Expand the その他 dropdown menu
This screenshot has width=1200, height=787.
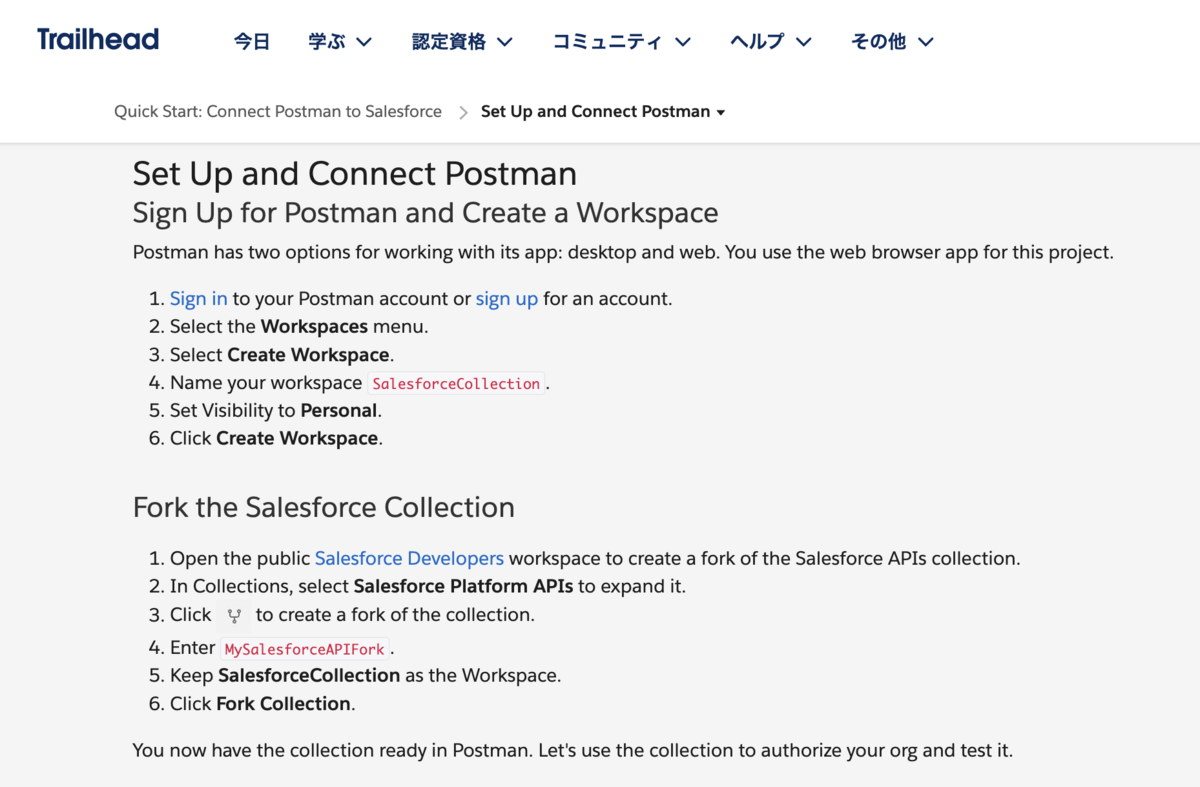tap(891, 42)
